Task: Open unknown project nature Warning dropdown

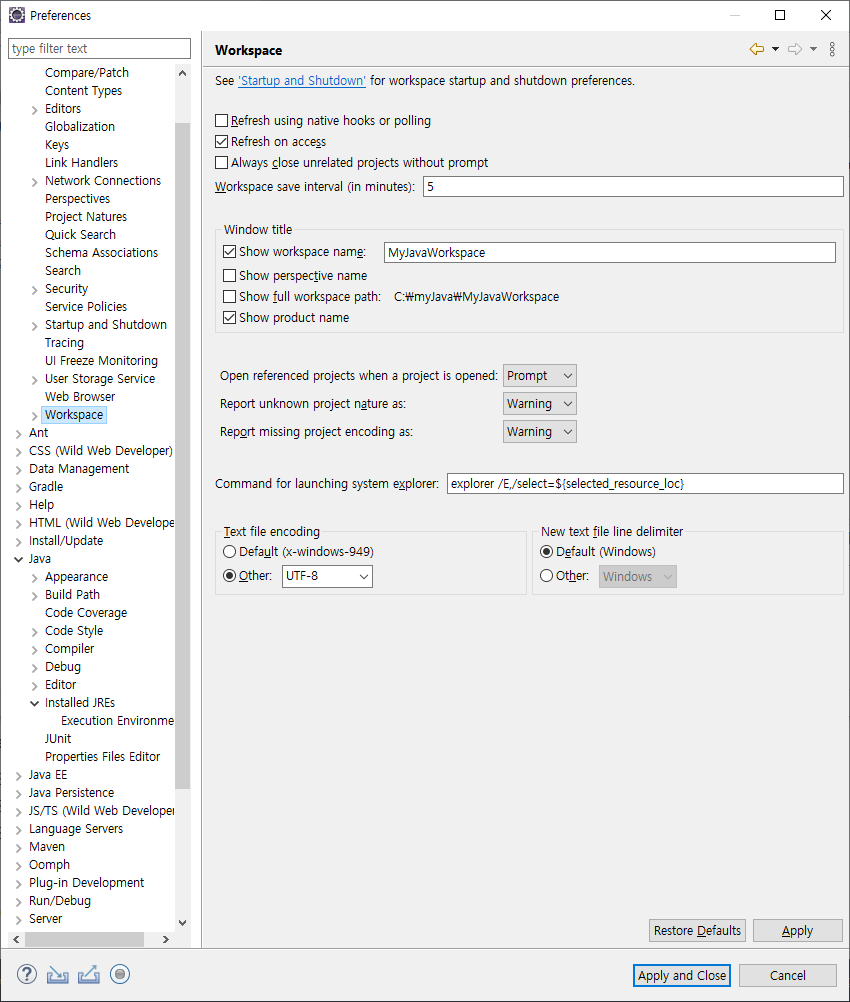Action: (x=539, y=404)
